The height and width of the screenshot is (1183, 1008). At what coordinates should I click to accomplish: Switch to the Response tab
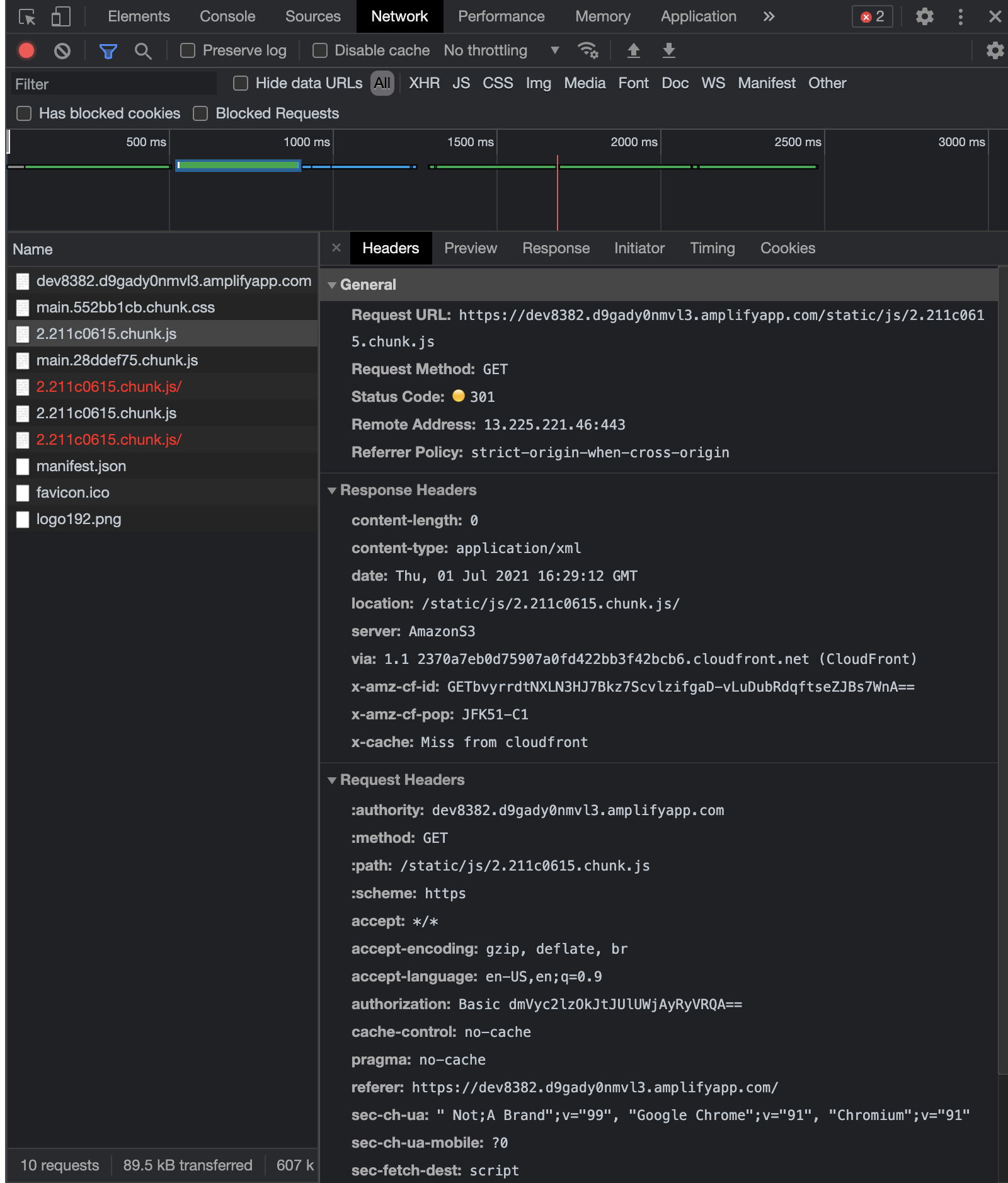556,248
